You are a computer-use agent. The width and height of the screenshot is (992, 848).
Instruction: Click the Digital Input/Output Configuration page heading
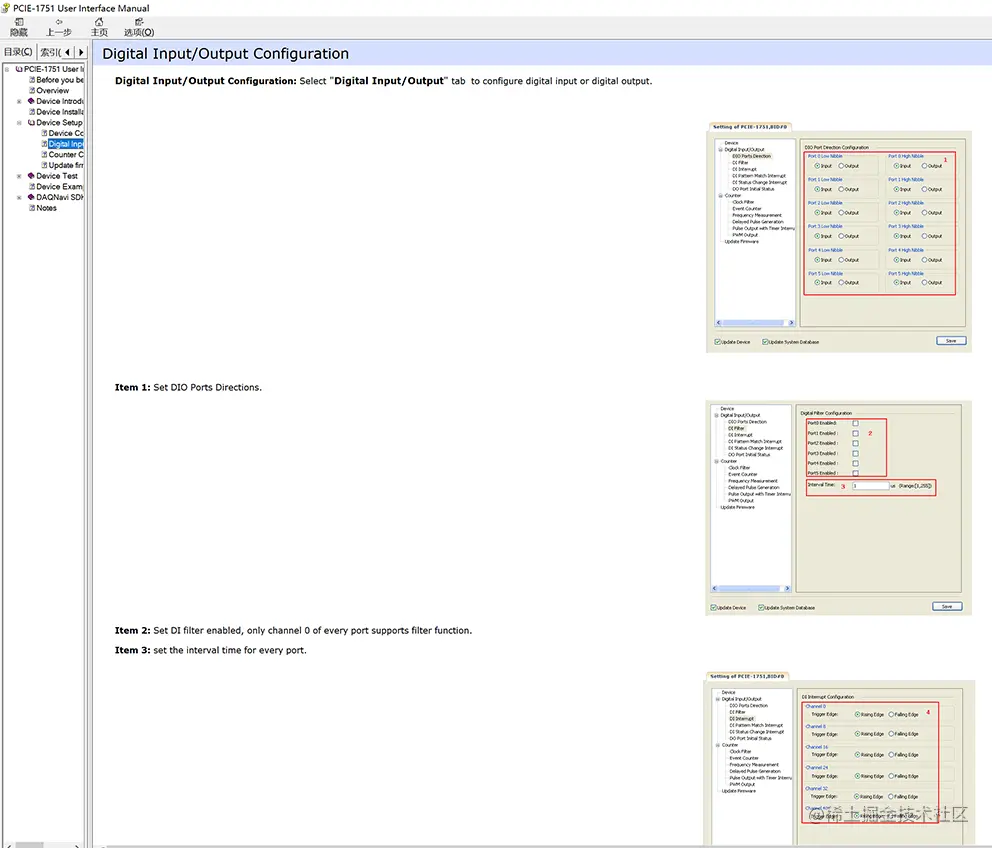pyautogui.click(x=225, y=54)
